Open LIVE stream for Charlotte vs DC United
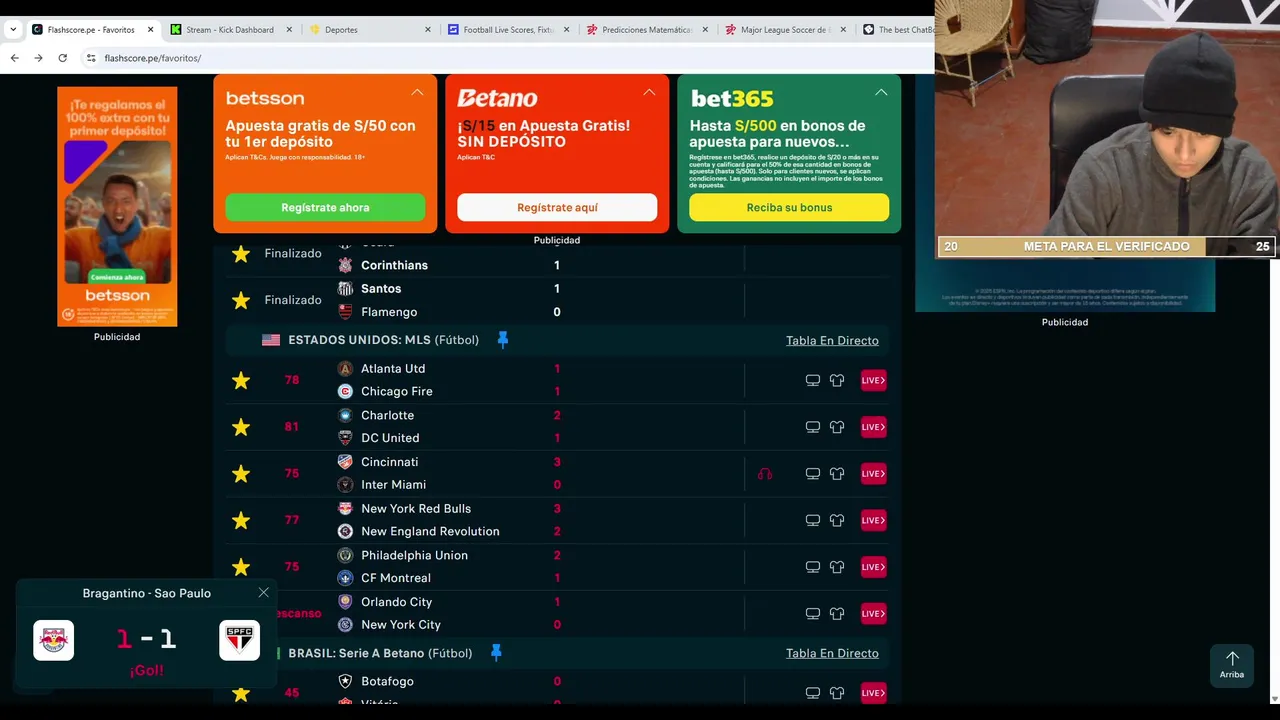 coord(873,427)
